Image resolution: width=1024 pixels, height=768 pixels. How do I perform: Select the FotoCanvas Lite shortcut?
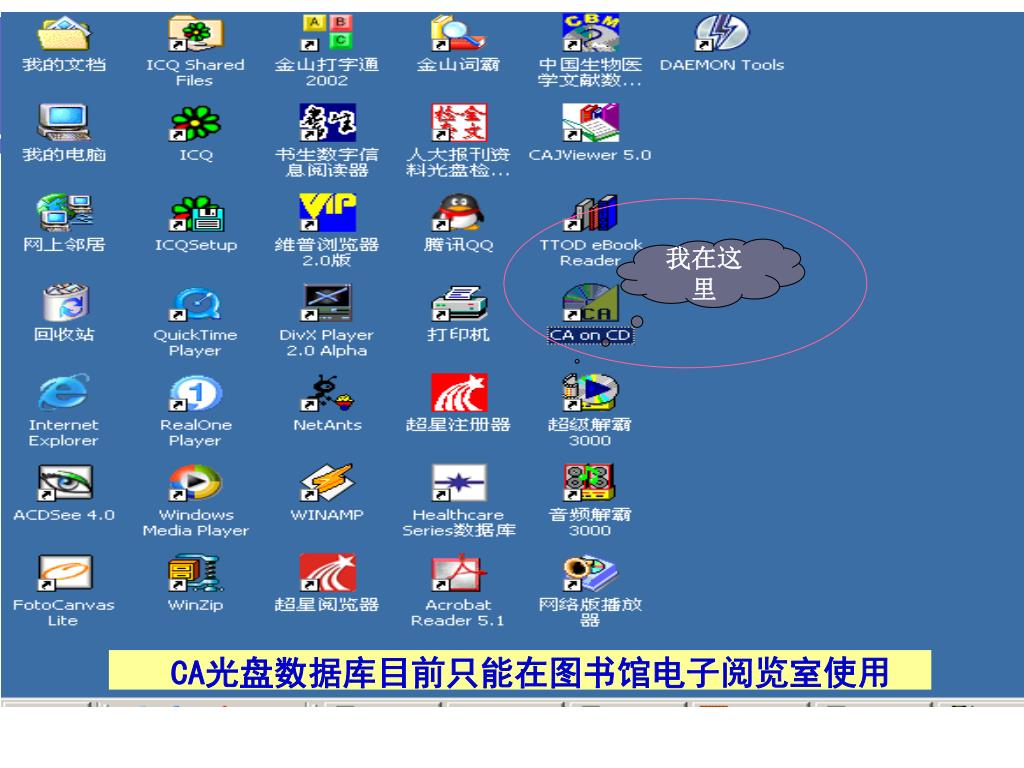[x=64, y=573]
